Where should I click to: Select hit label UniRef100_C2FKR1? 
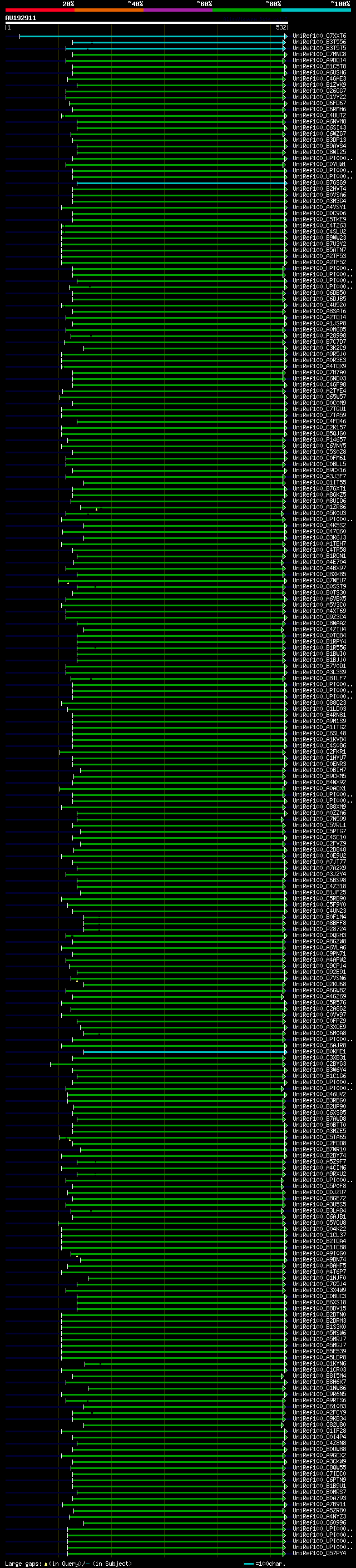(319, 752)
